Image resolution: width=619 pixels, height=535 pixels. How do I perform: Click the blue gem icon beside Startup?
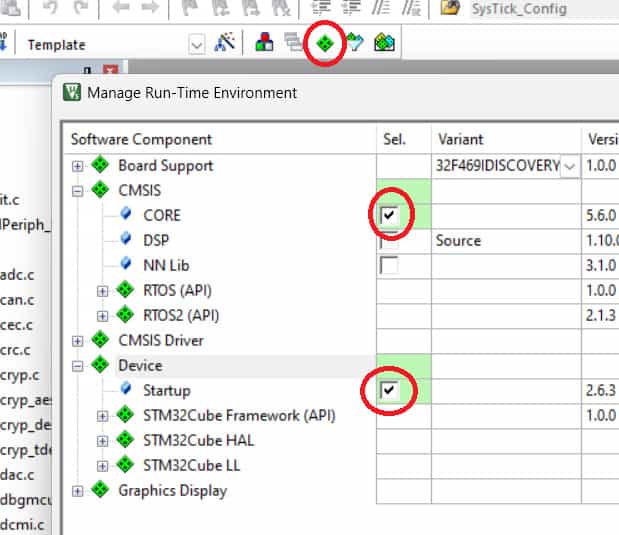[x=126, y=389]
